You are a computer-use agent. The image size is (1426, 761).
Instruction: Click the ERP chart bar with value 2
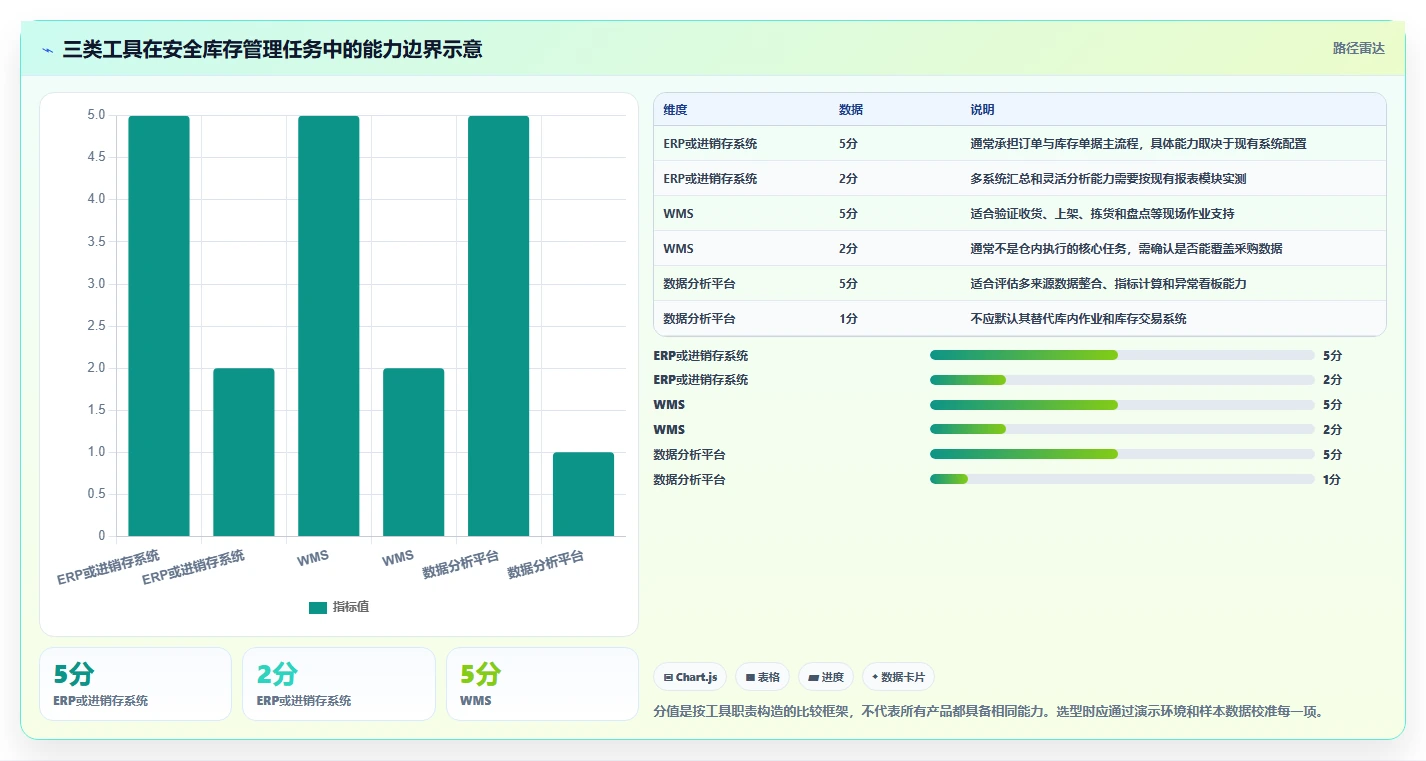[244, 452]
